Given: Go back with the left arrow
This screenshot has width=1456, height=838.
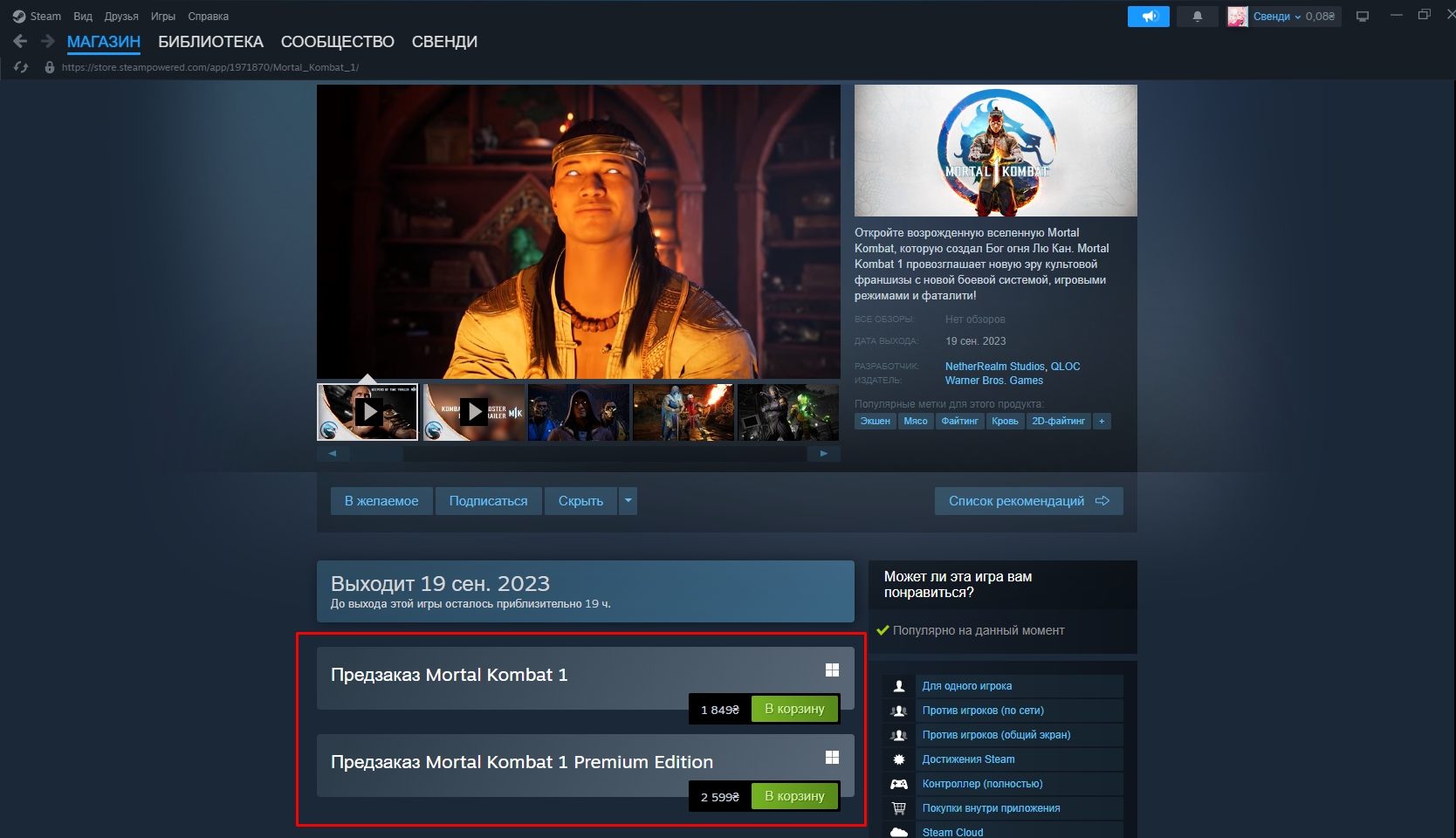Looking at the screenshot, I should click(21, 41).
